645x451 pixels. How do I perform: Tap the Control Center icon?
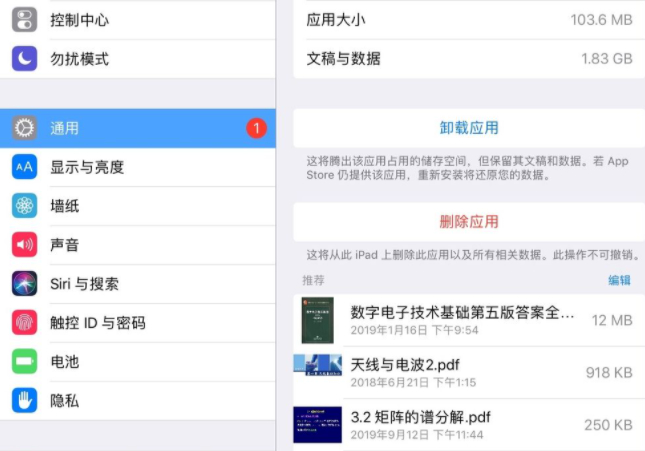point(24,19)
